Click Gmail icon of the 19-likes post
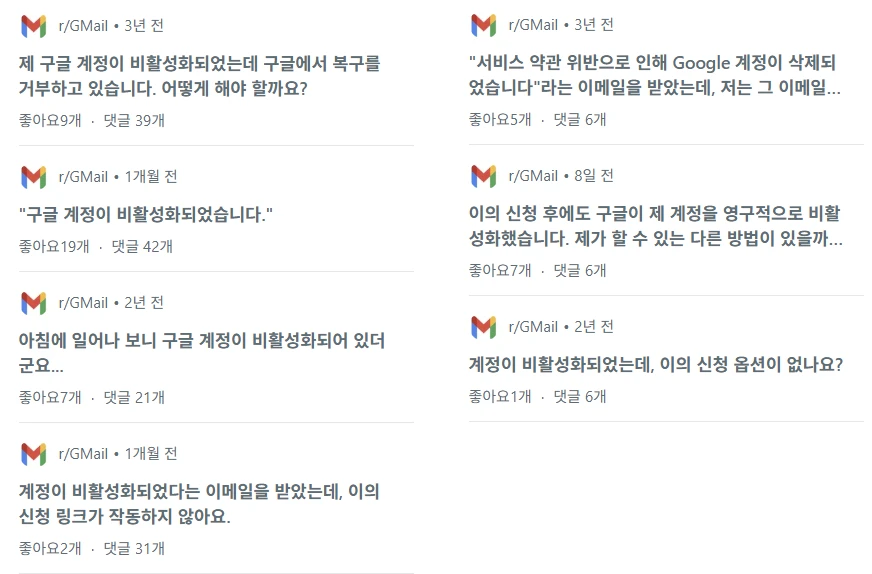Viewport: 872px width, 574px height. (x=33, y=177)
